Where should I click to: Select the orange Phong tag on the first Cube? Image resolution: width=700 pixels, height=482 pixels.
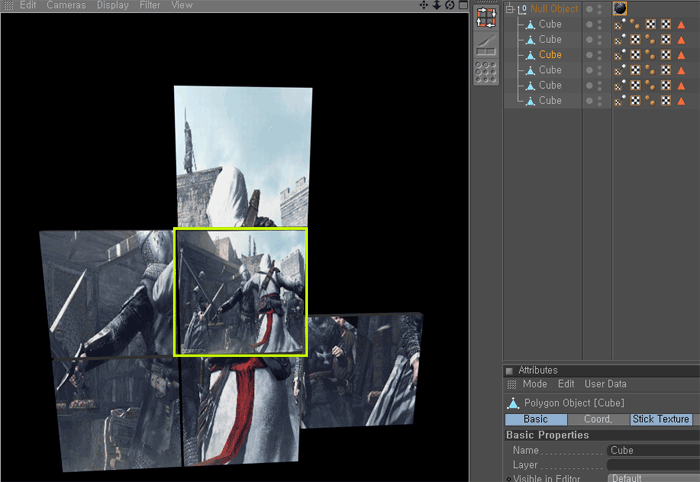point(681,24)
